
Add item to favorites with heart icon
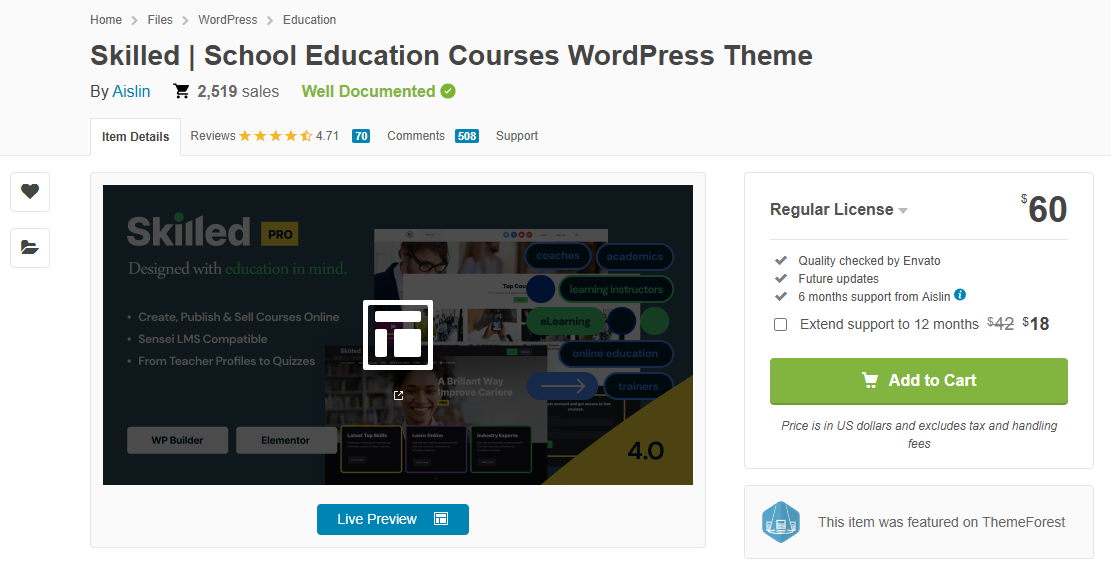tap(30, 191)
